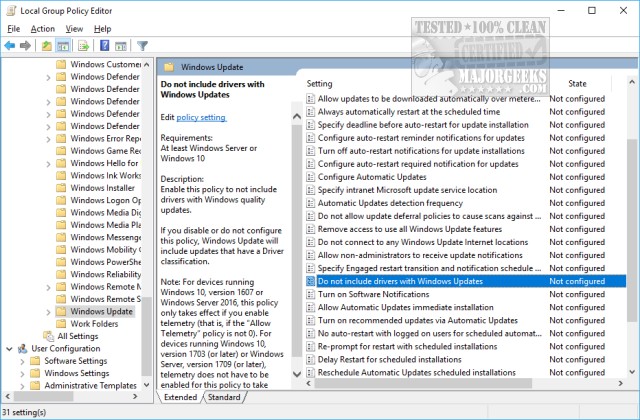The height and width of the screenshot is (420, 640).
Task: Click the Windows Update folder icon in tree
Action: (x=61, y=311)
